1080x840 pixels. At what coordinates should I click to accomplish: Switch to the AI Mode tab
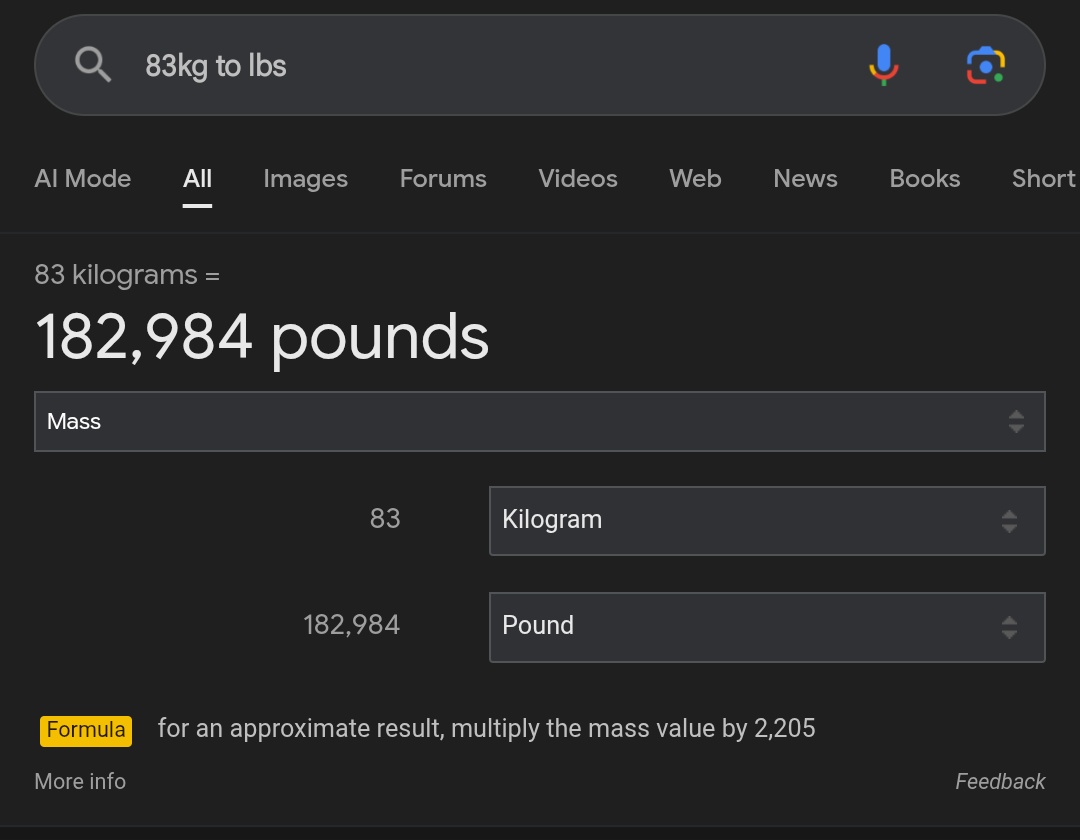pos(83,178)
